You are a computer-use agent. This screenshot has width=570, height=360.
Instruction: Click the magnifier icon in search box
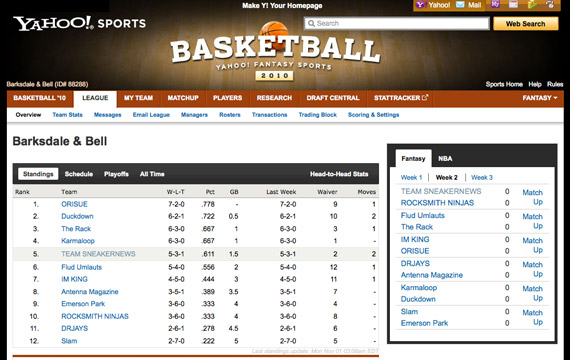tap(311, 23)
